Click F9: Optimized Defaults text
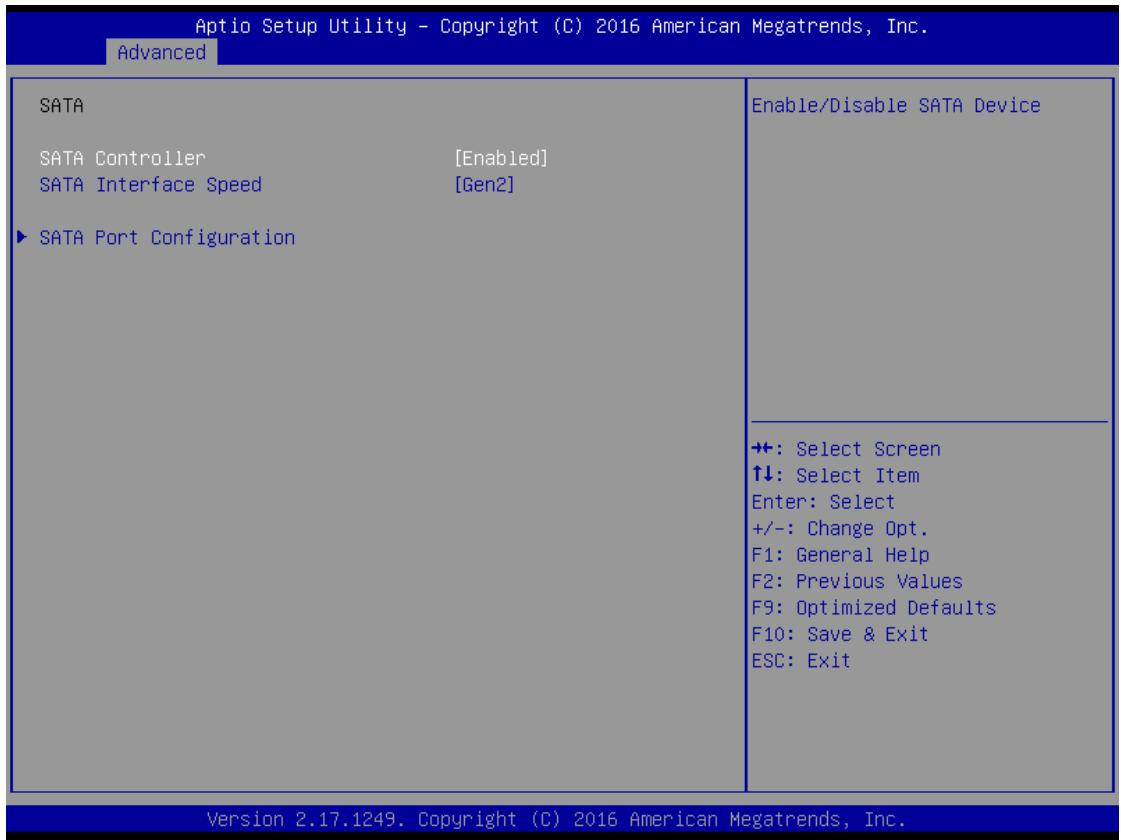 [874, 608]
